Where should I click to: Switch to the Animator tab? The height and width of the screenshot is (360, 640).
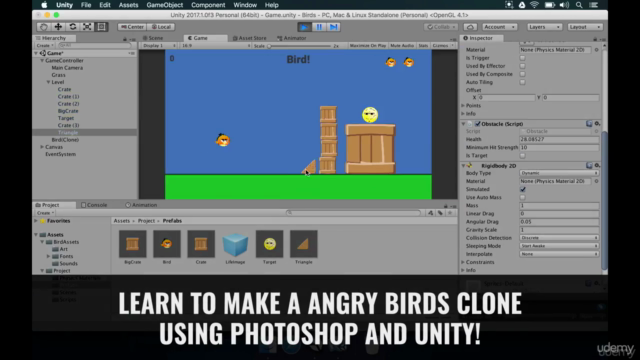pos(291,38)
